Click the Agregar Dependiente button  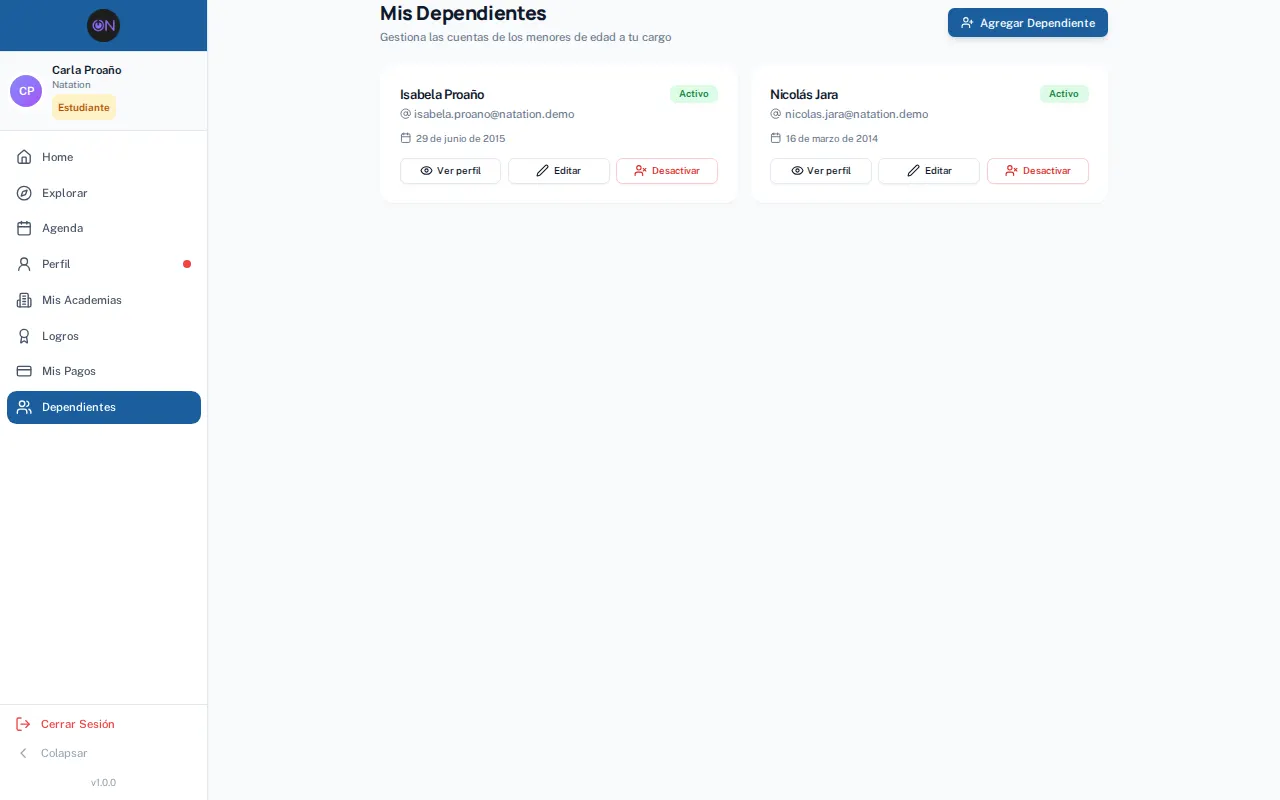point(1028,23)
